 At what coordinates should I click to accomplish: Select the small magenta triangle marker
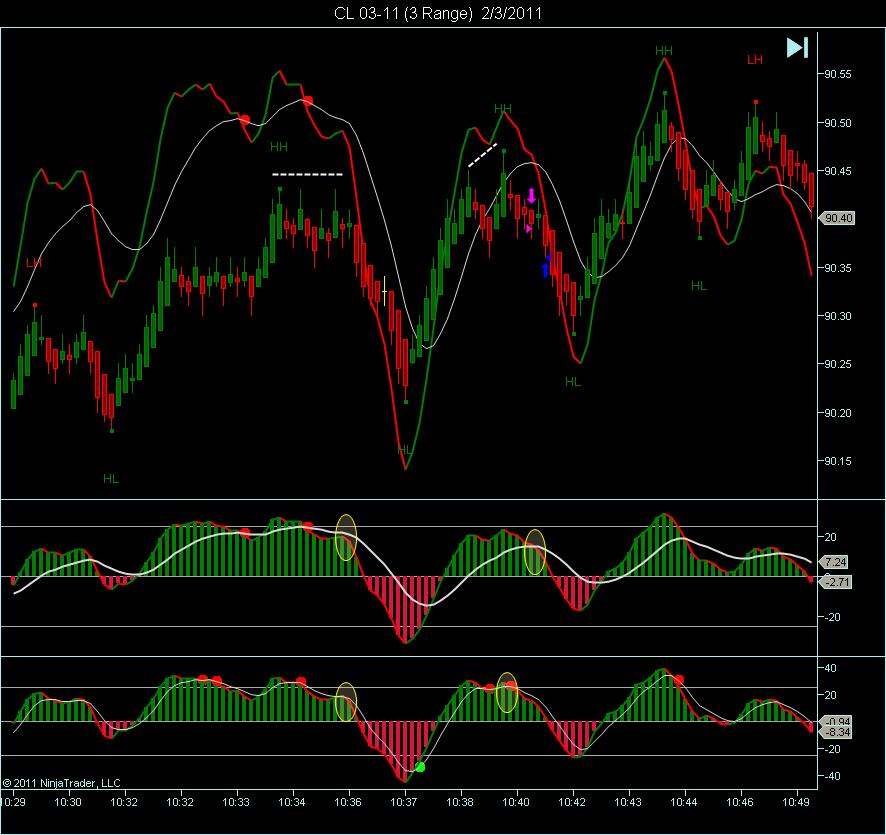[x=528, y=229]
